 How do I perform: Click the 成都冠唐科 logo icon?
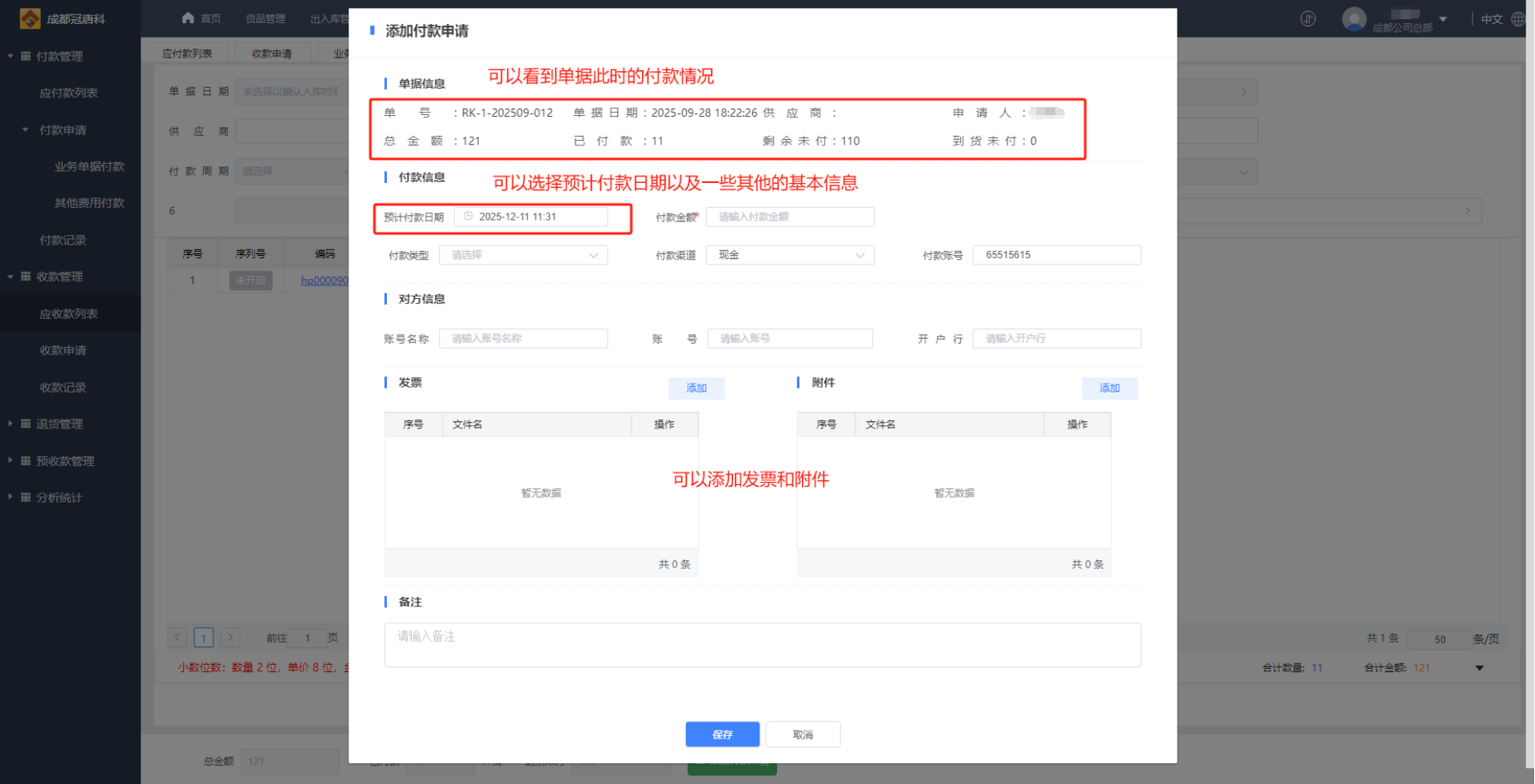point(30,18)
